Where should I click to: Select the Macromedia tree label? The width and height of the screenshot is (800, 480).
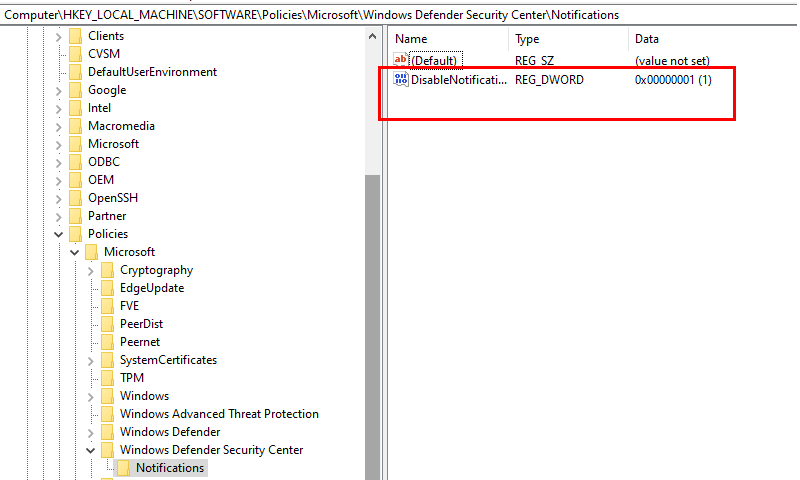point(121,126)
